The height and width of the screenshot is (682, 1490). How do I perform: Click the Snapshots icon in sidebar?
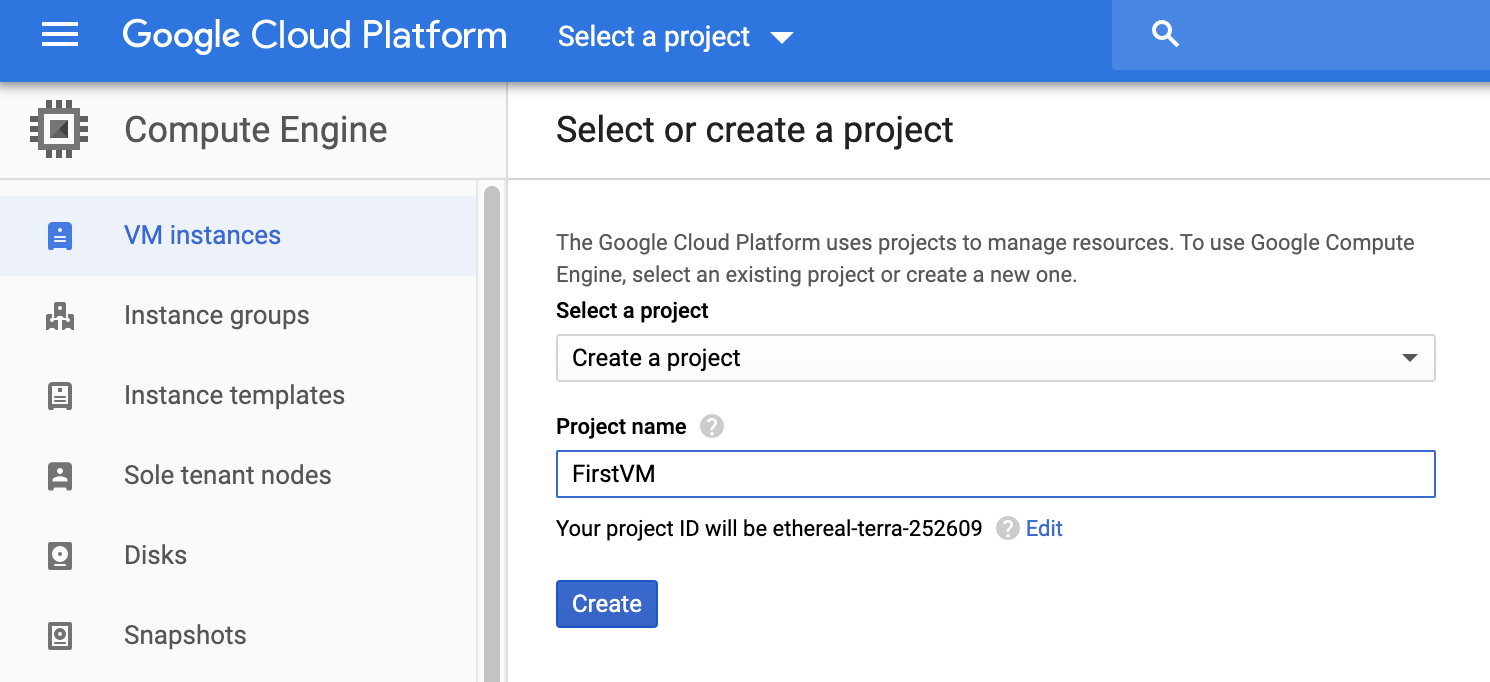60,636
